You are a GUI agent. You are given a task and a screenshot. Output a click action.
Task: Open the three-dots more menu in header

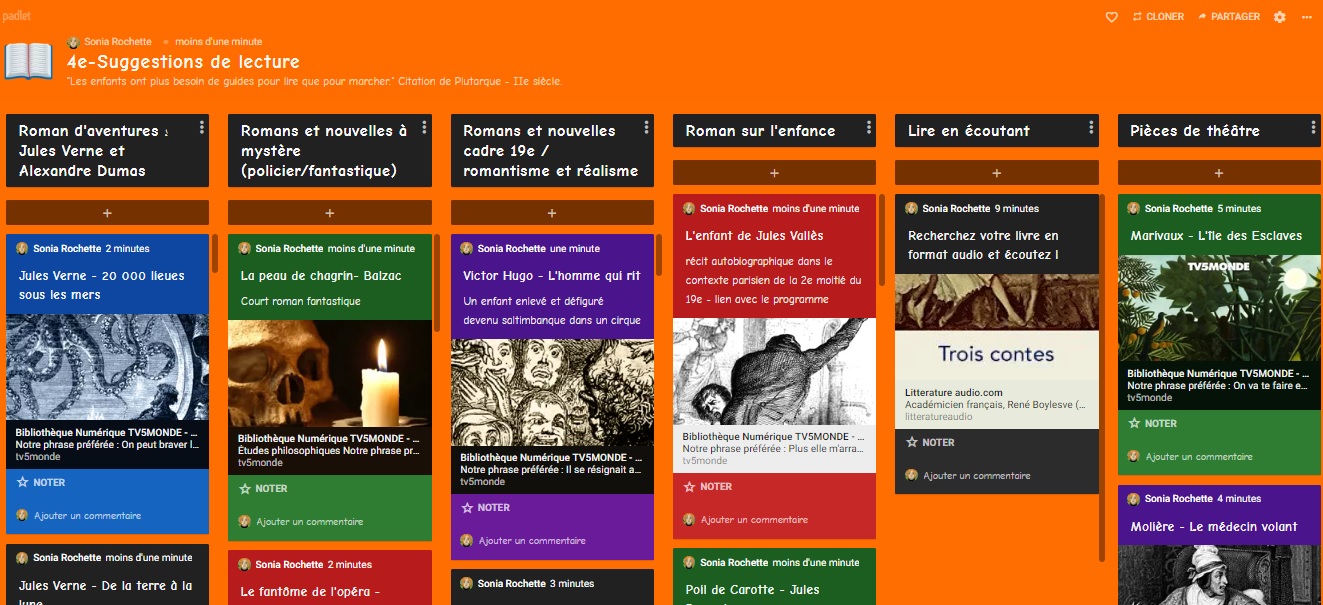coord(1307,17)
